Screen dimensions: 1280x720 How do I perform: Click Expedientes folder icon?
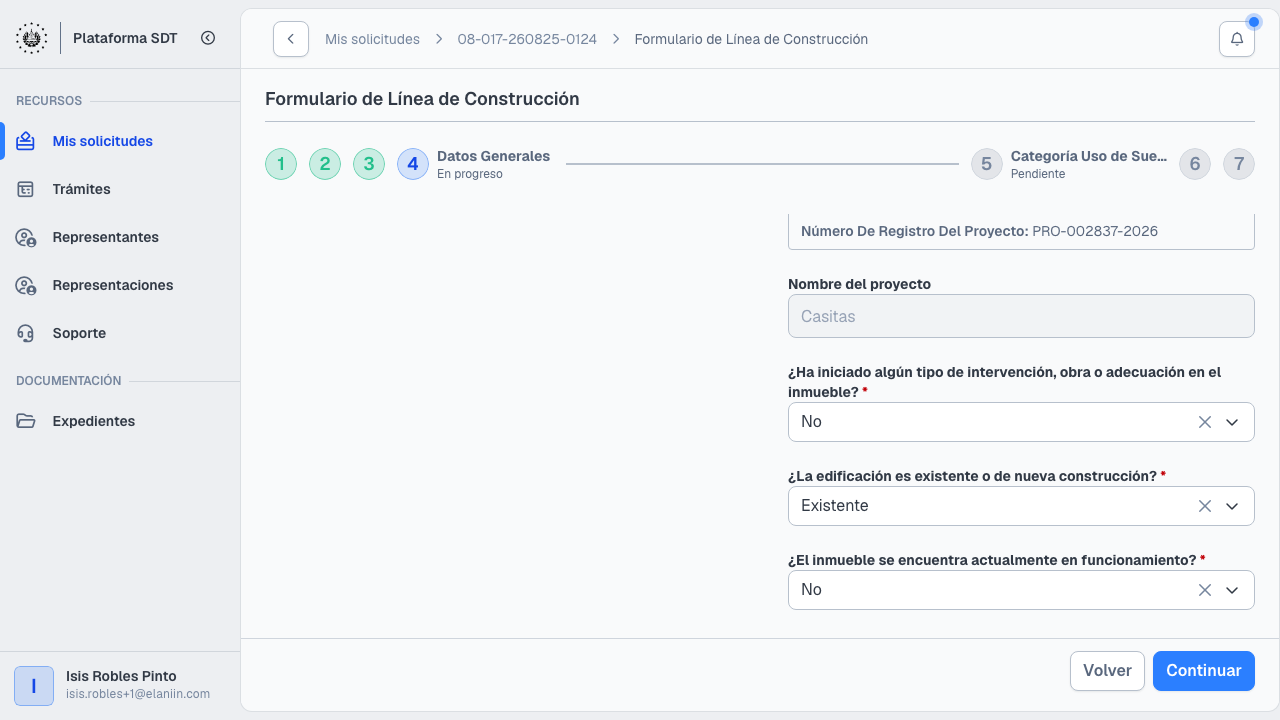click(26, 421)
